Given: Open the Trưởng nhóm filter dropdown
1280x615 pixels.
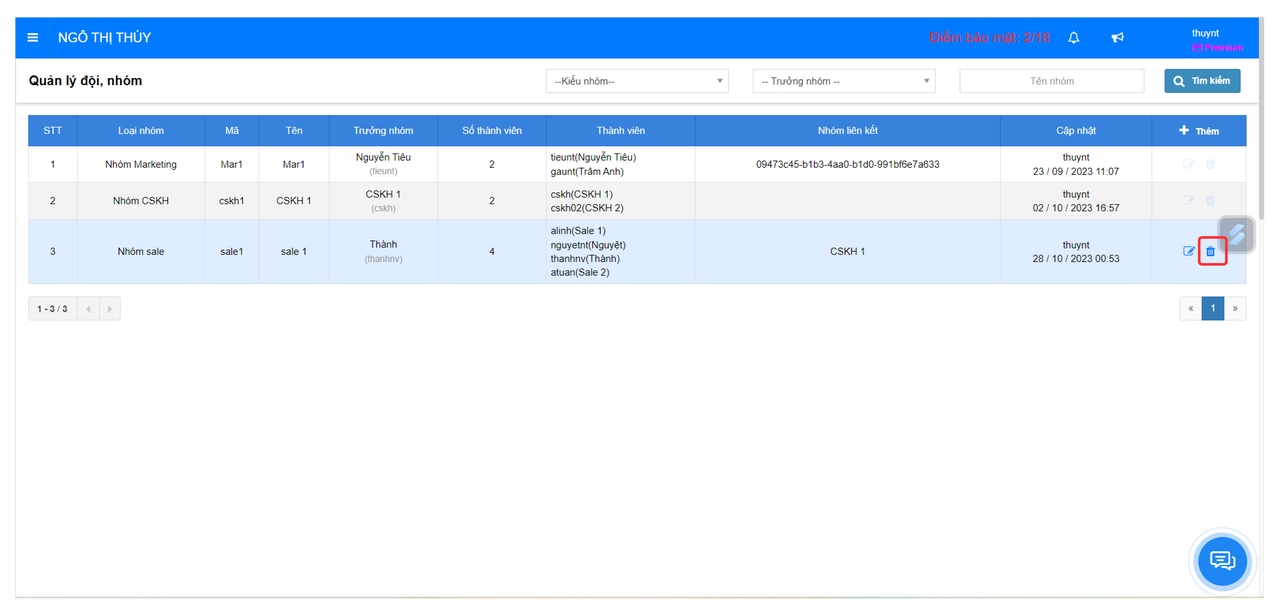Looking at the screenshot, I should (x=844, y=81).
